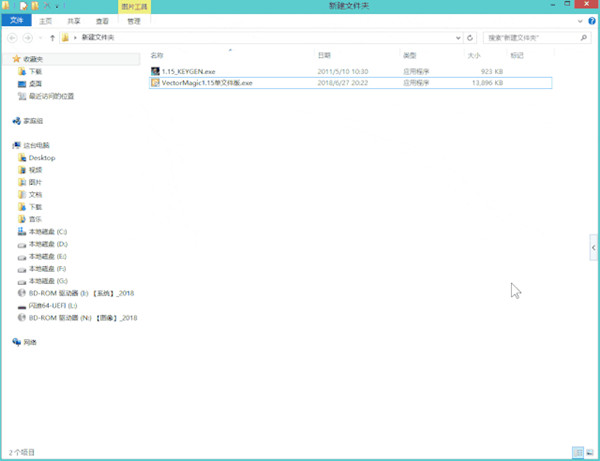Open the 文件 menu
The image size is (600, 461).
[x=15, y=19]
